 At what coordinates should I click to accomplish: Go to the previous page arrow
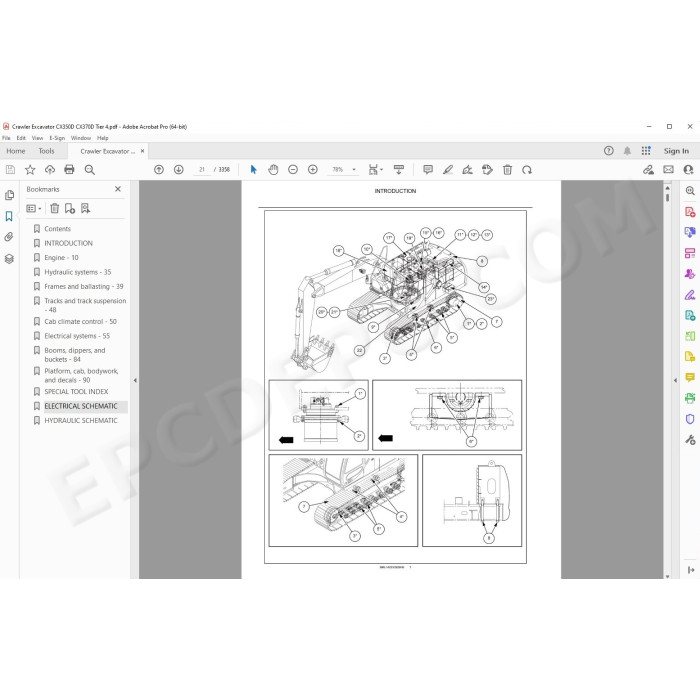click(x=159, y=170)
